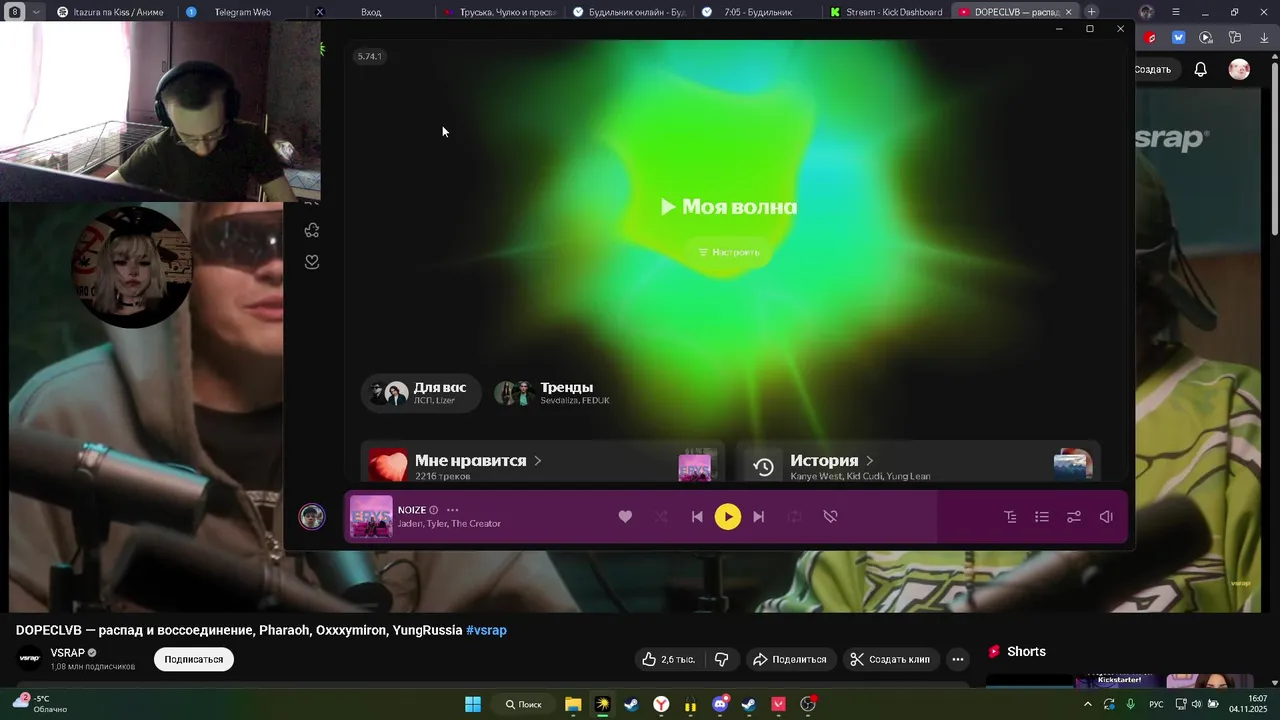Subscribe to VSRAP channel with Подписаться

(x=194, y=659)
